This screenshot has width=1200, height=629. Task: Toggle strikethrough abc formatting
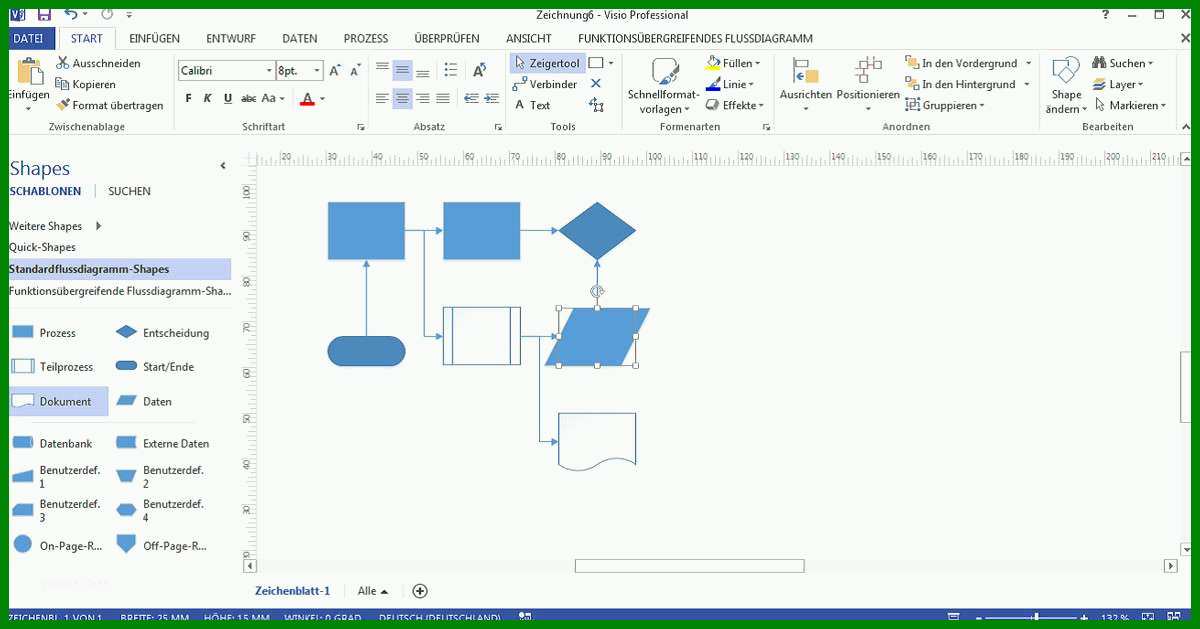248,98
